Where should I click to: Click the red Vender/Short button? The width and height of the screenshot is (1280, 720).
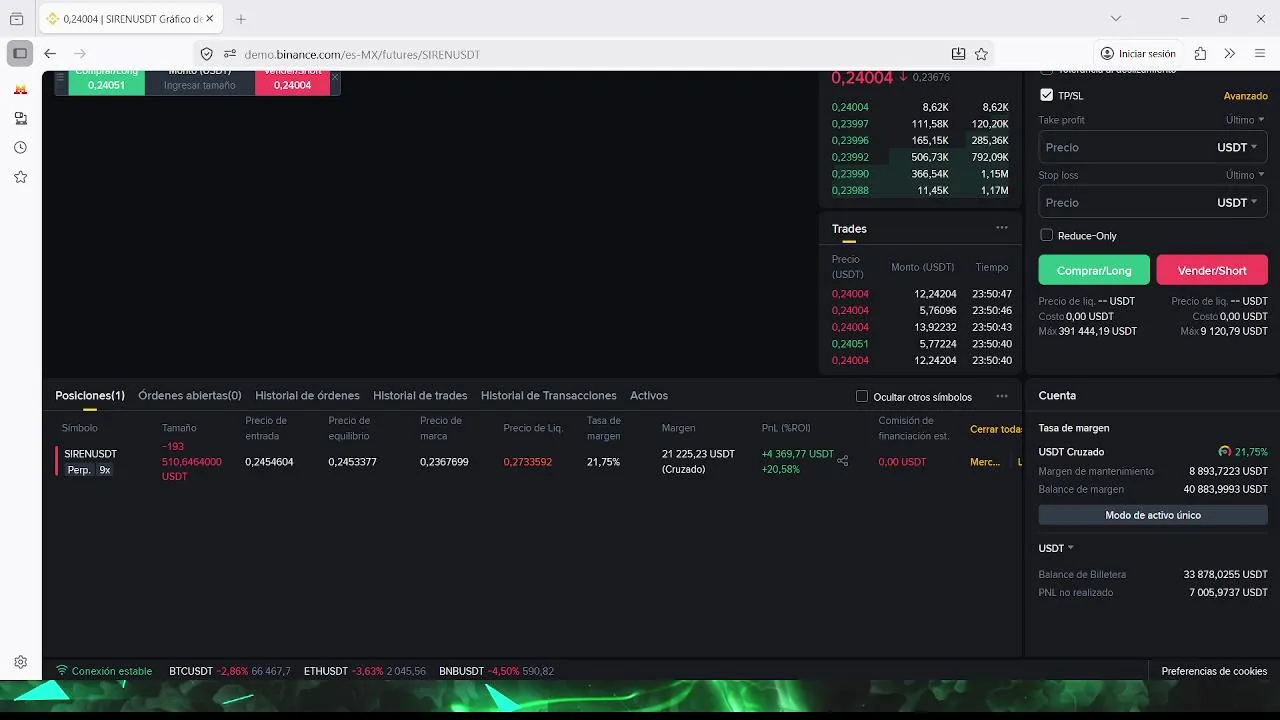(1212, 270)
